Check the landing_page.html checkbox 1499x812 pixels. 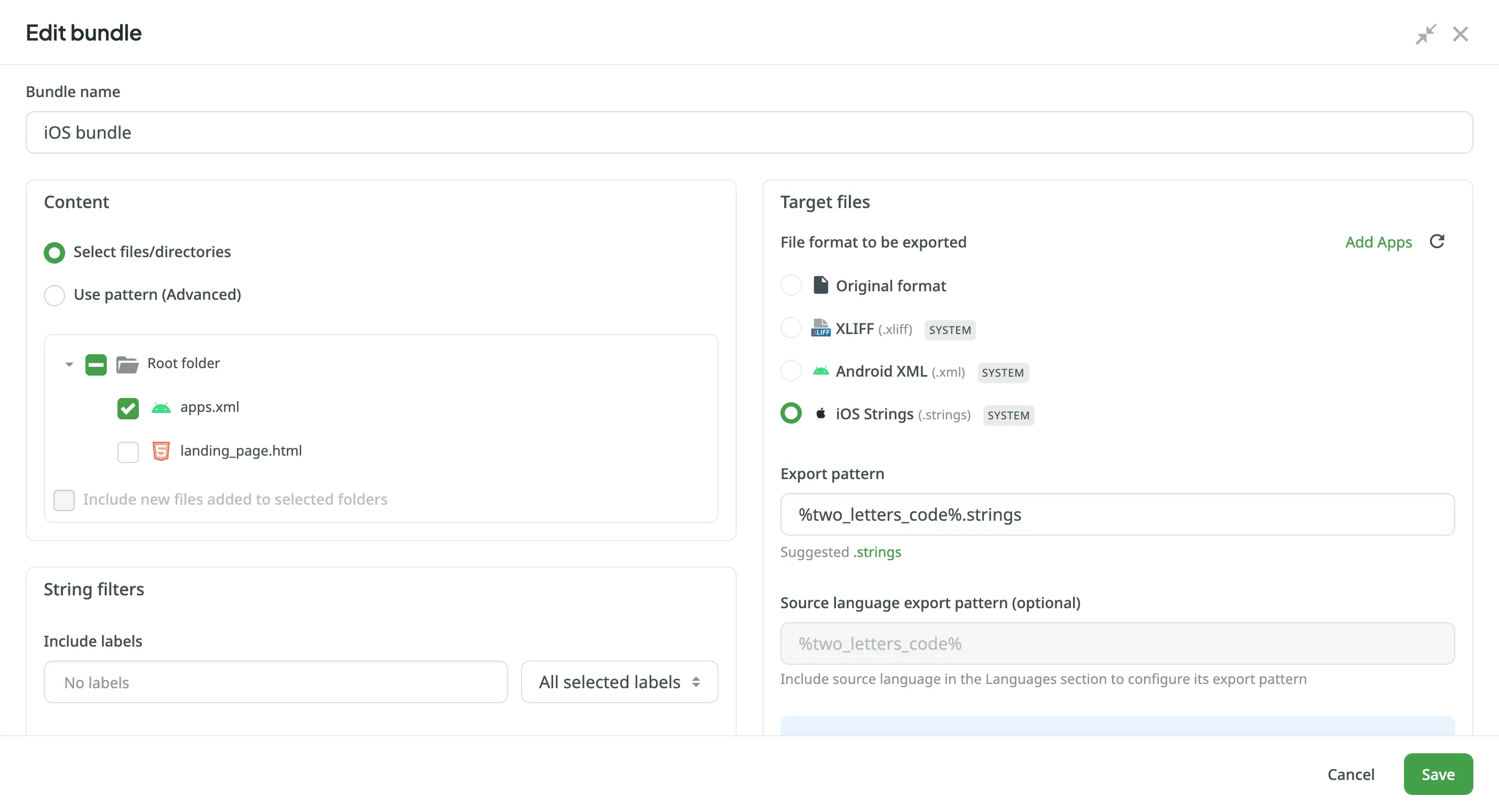[x=128, y=451]
